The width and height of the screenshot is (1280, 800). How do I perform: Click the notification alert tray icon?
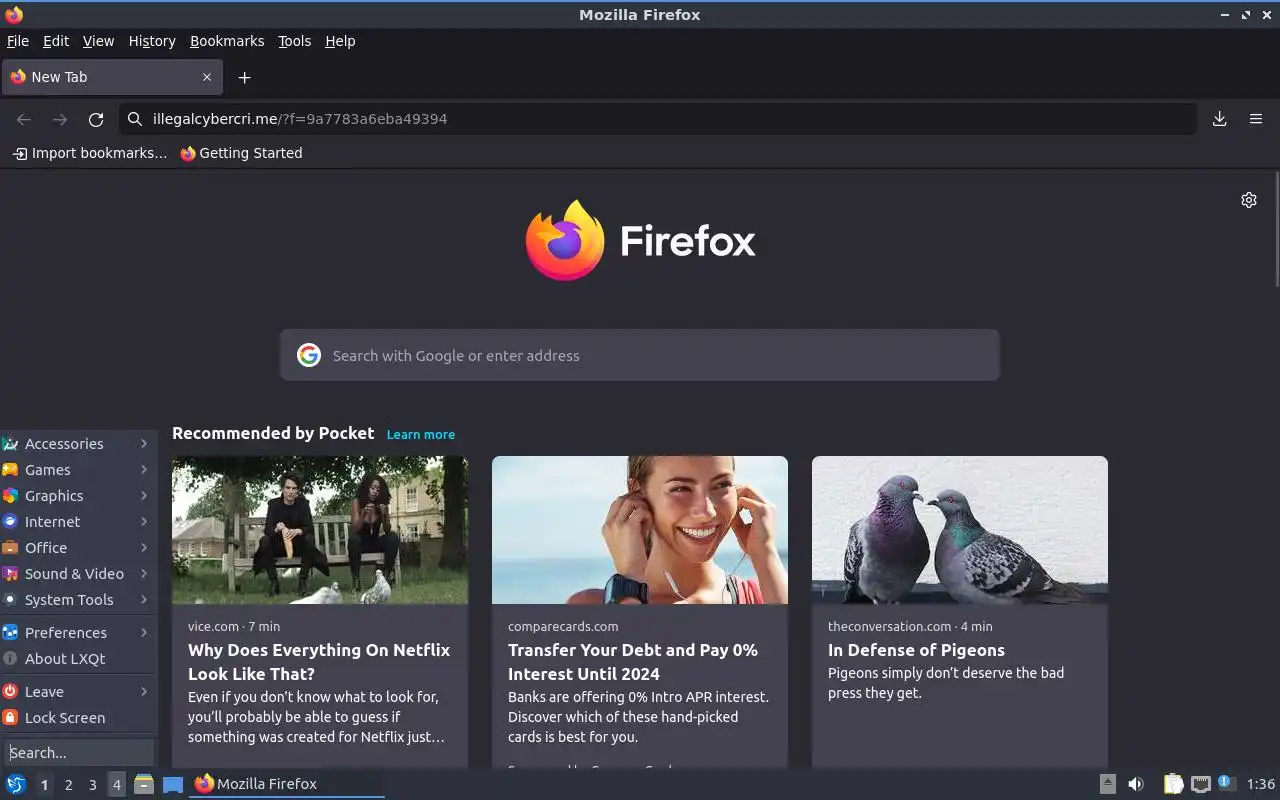[x=1227, y=783]
